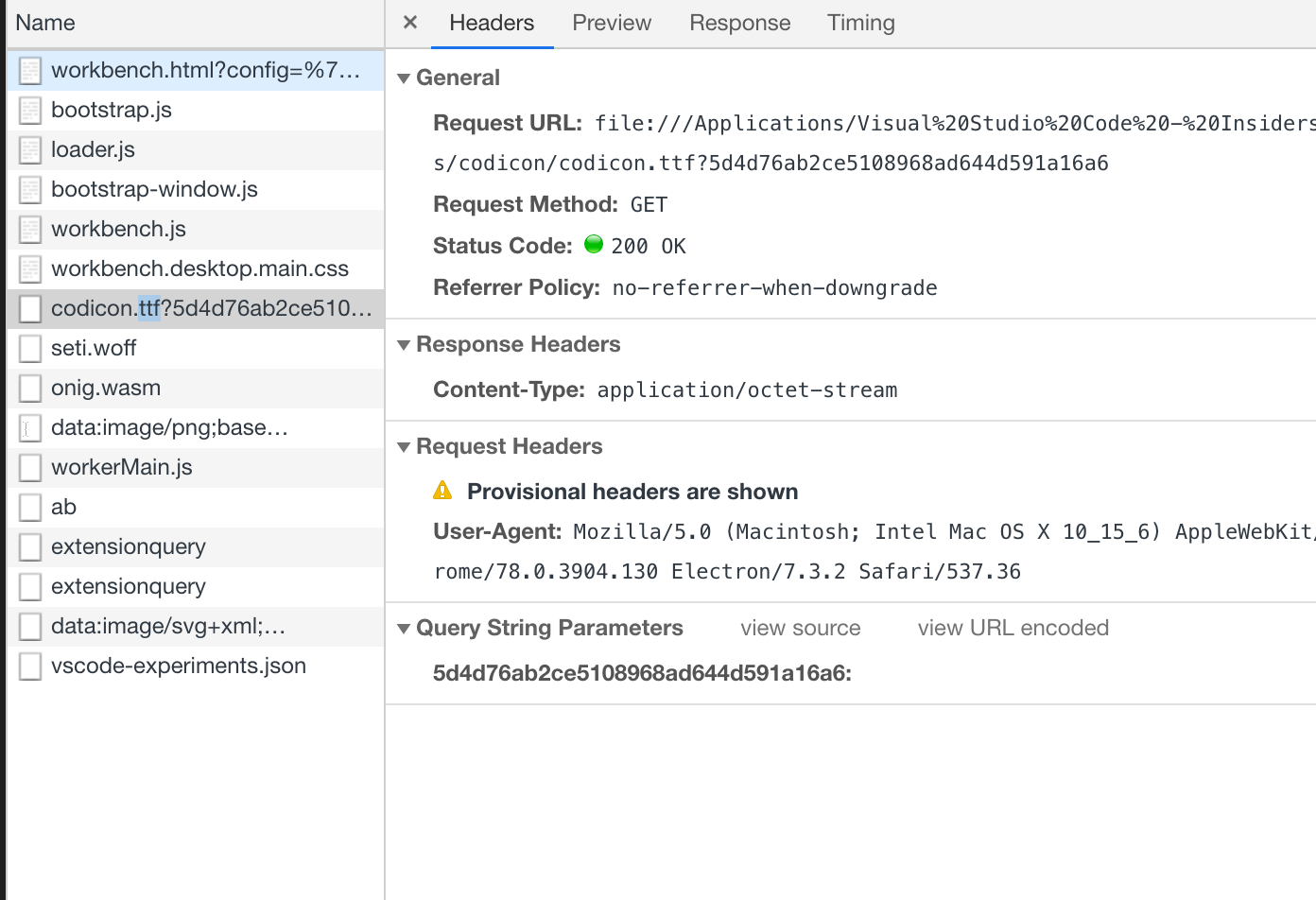1316x900 pixels.
Task: Click the file icon beside loader.js
Action: coord(29,149)
